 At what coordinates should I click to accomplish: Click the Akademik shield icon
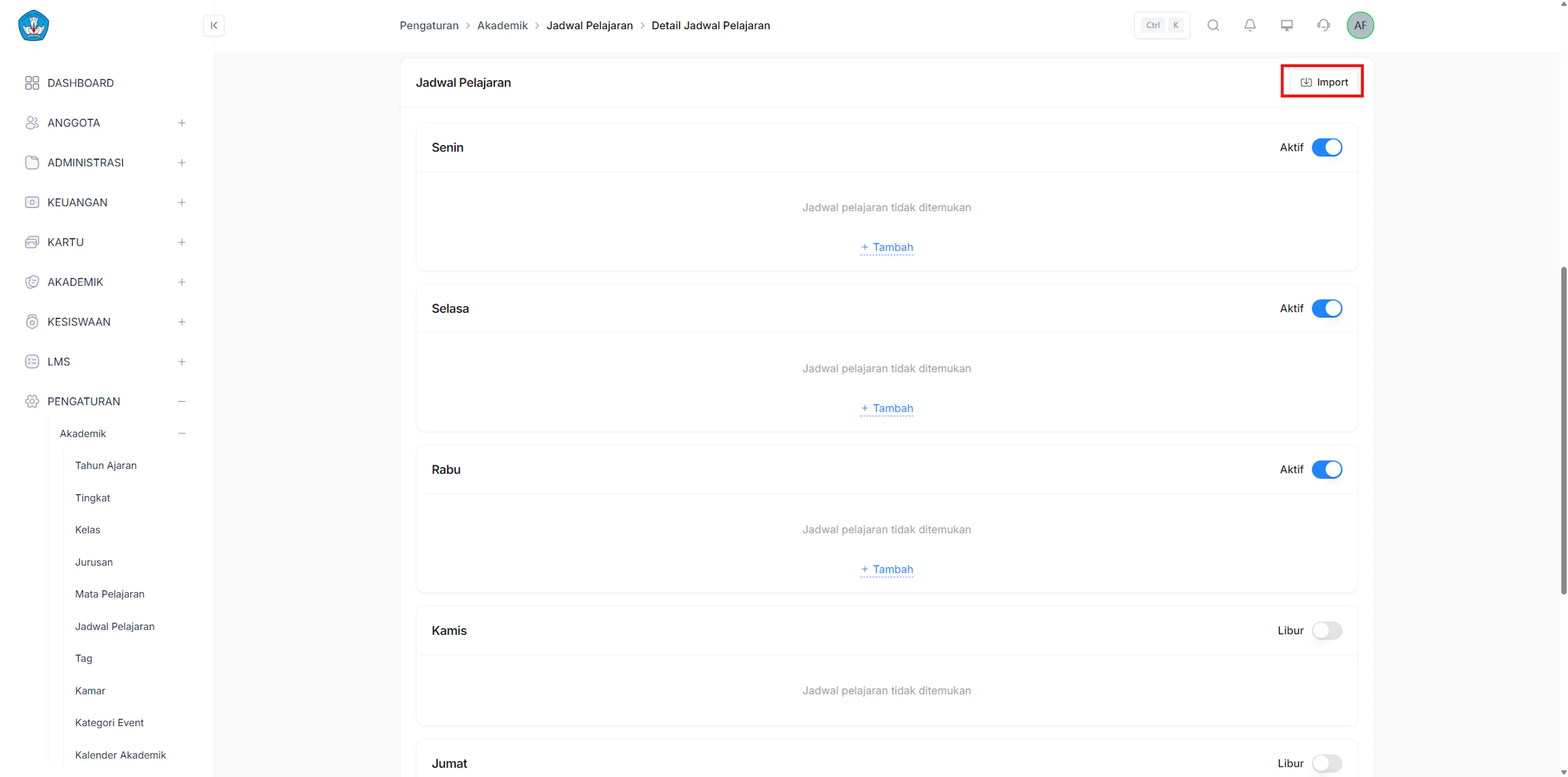pyautogui.click(x=32, y=282)
